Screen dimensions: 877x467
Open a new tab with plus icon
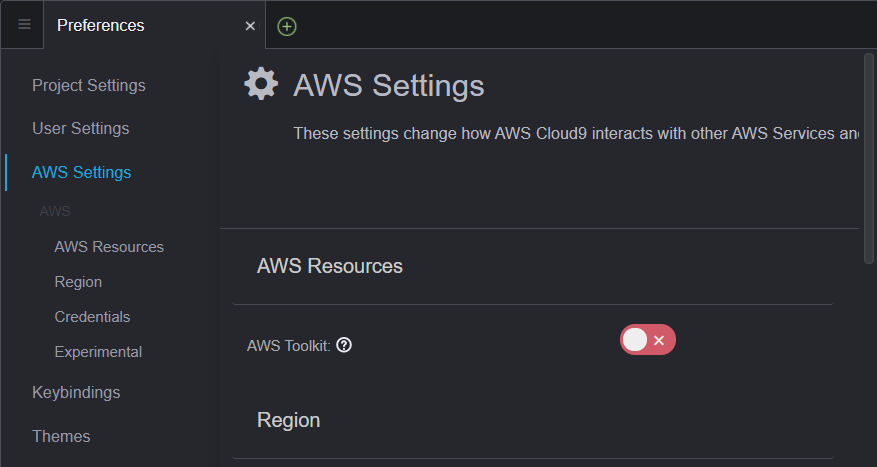[x=287, y=26]
